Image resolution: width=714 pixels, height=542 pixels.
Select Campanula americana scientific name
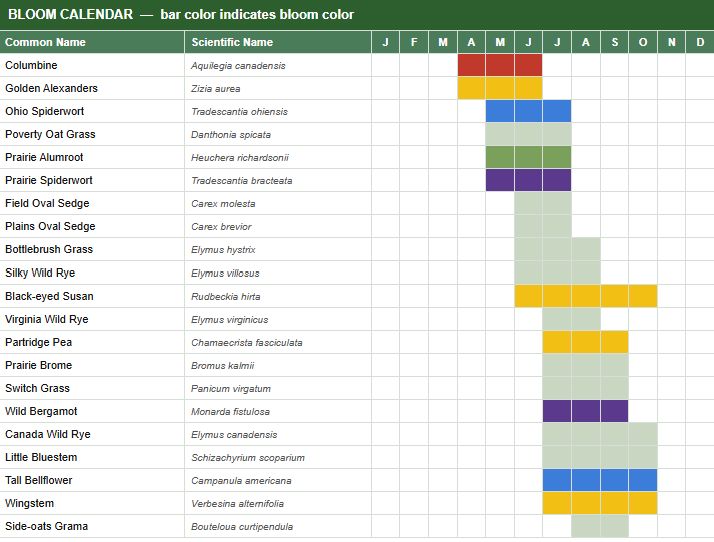(241, 481)
